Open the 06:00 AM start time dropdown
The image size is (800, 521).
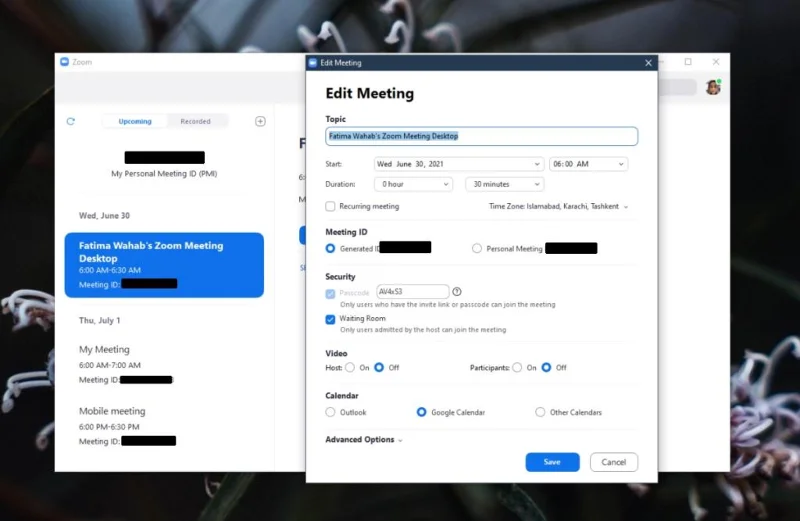588,164
